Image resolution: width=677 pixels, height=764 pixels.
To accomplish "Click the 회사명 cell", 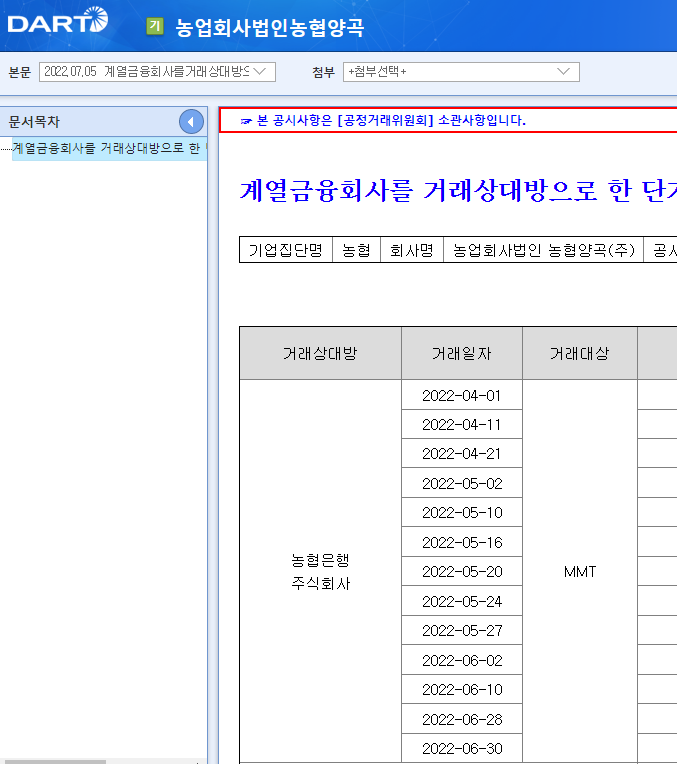I will point(411,250).
